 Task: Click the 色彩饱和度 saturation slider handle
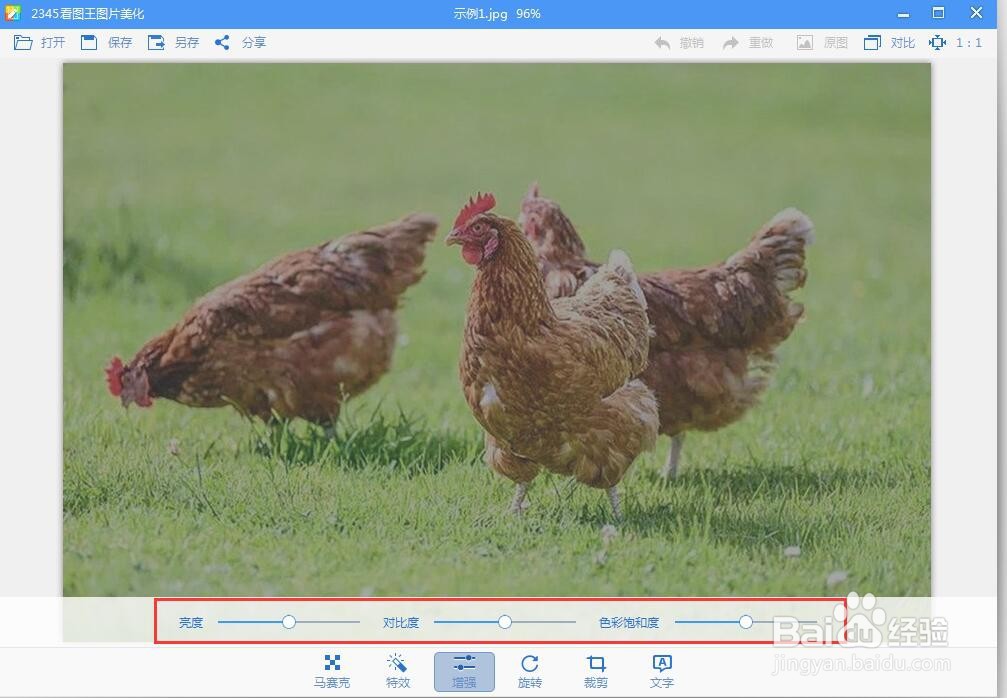pyautogui.click(x=746, y=622)
